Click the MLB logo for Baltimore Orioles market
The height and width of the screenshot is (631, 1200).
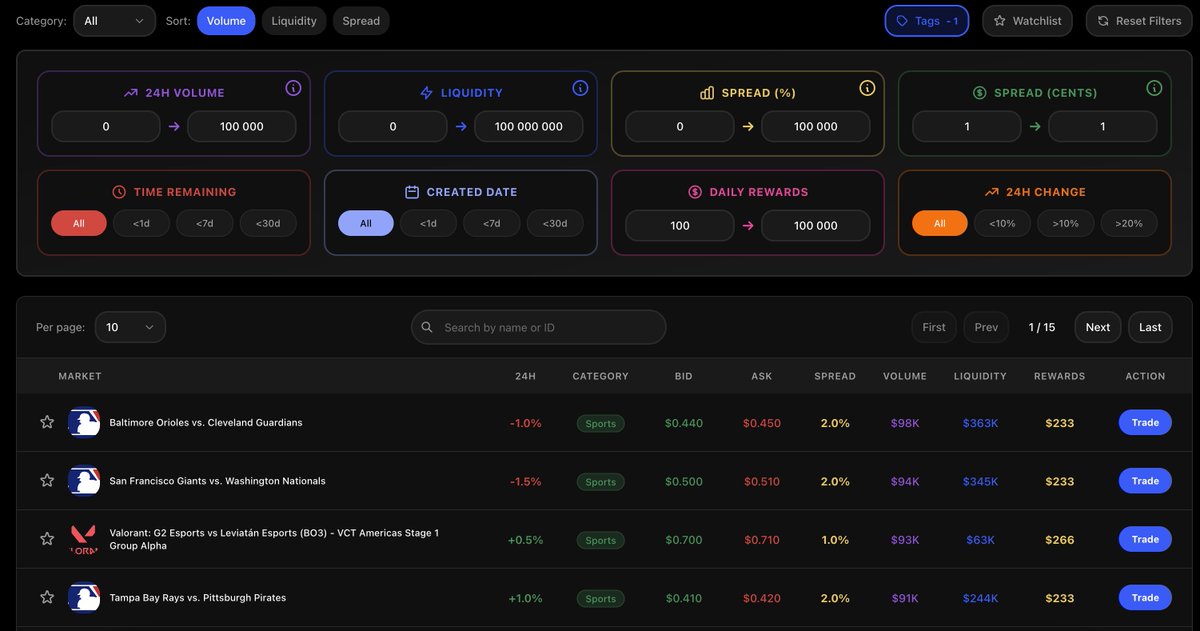(84, 422)
